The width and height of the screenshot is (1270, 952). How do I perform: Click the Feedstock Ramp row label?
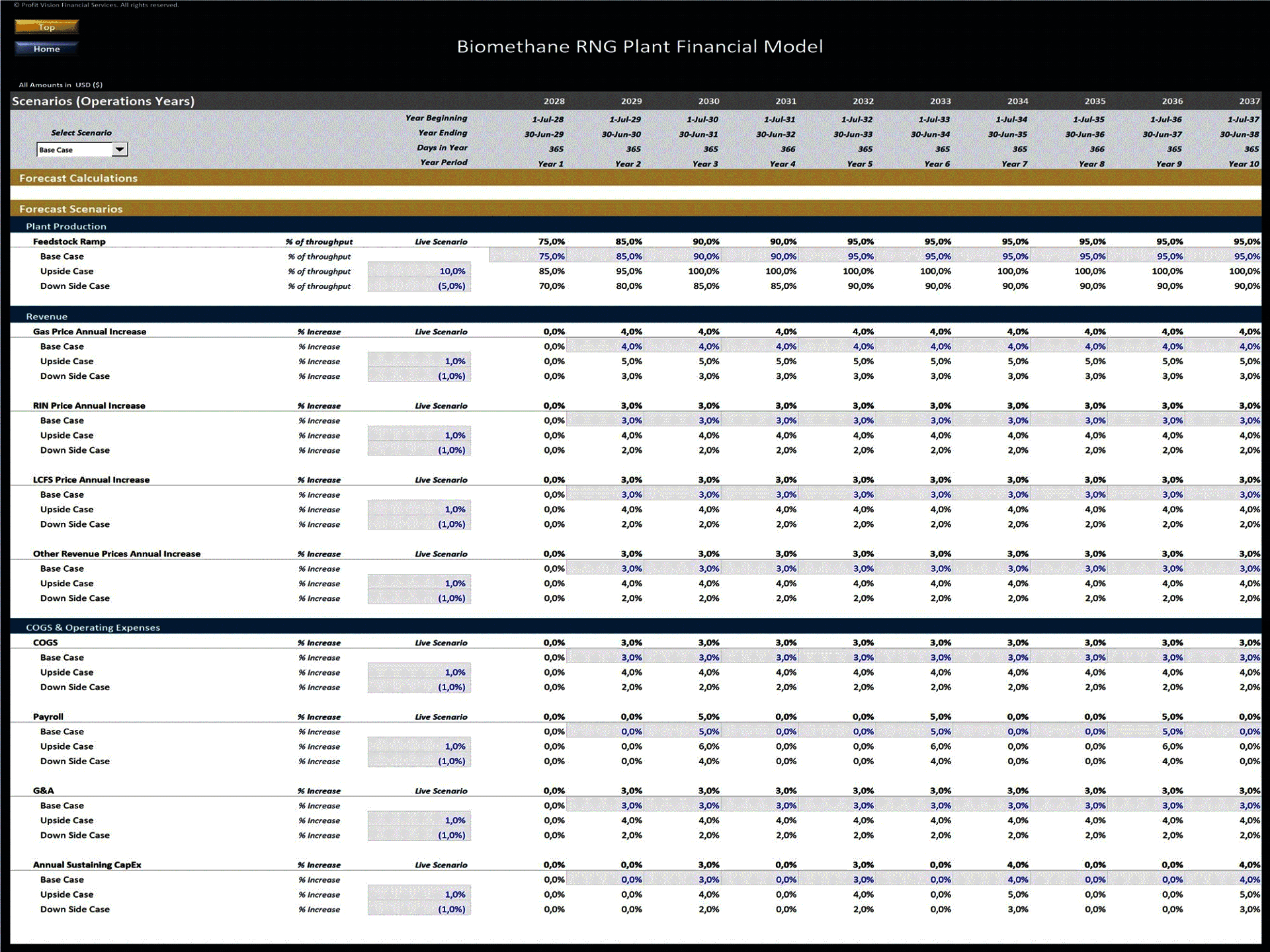click(x=69, y=242)
